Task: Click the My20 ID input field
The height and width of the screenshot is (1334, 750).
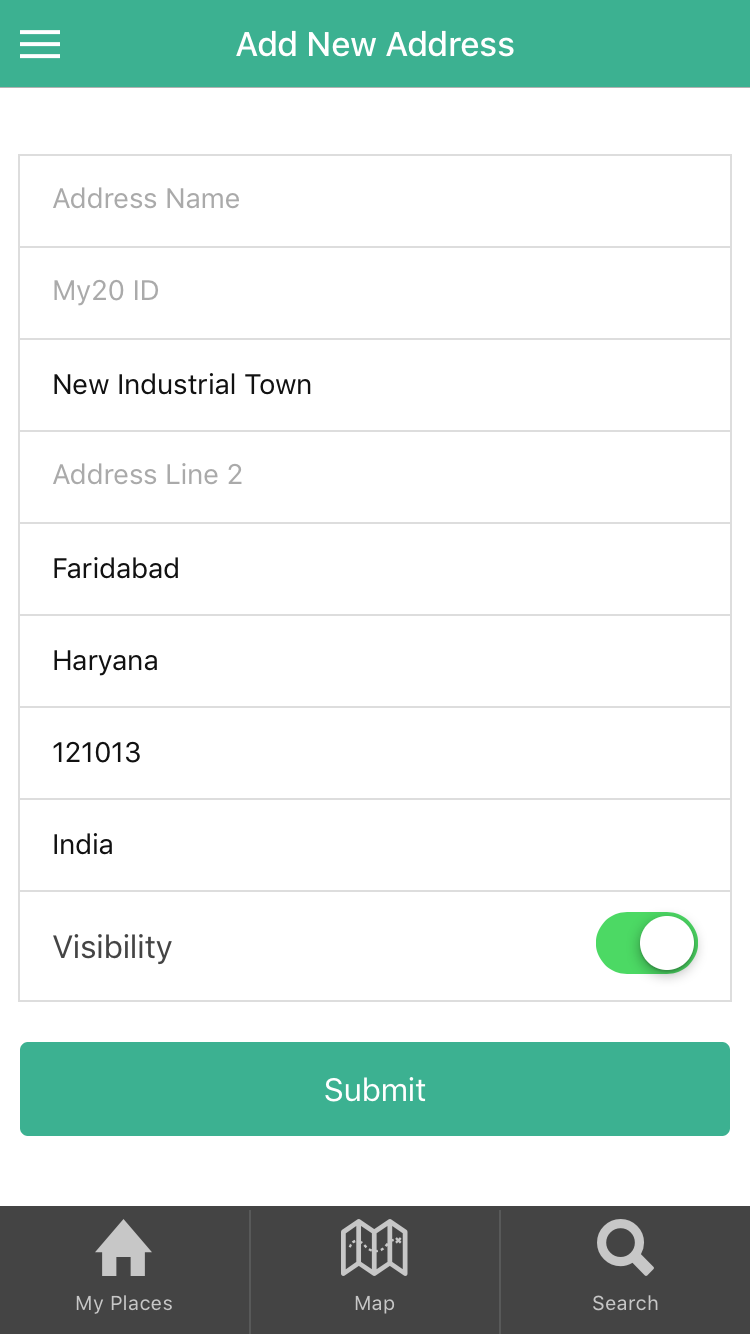Action: 375,291
